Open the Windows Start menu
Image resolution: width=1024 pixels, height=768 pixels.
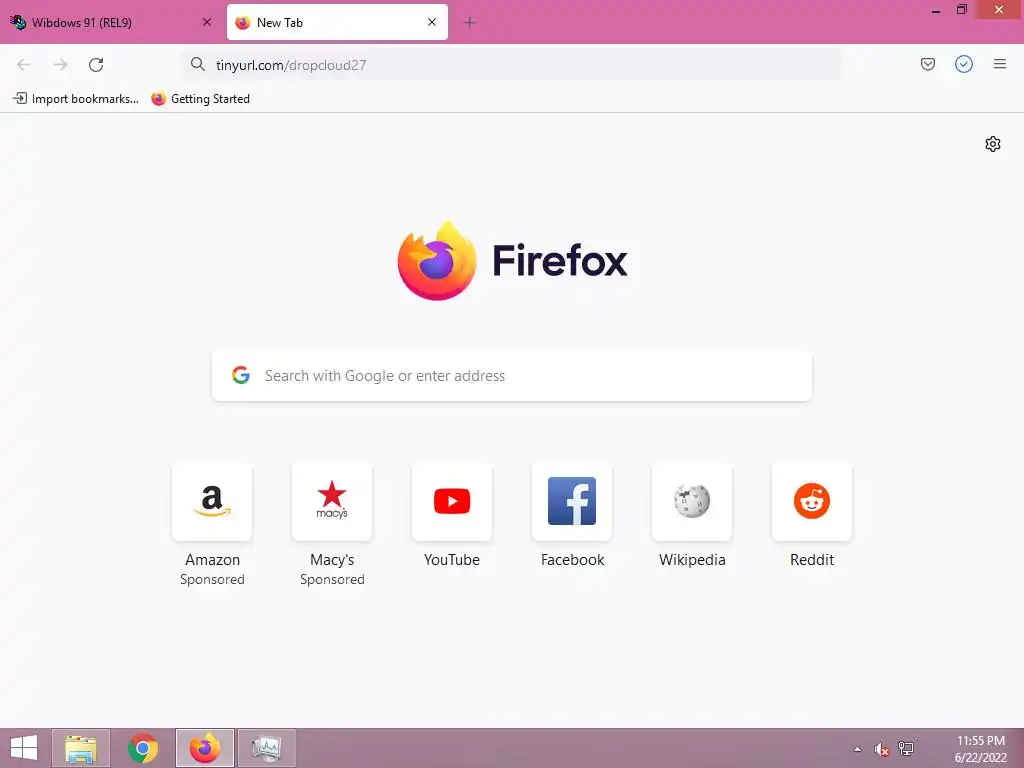(24, 748)
